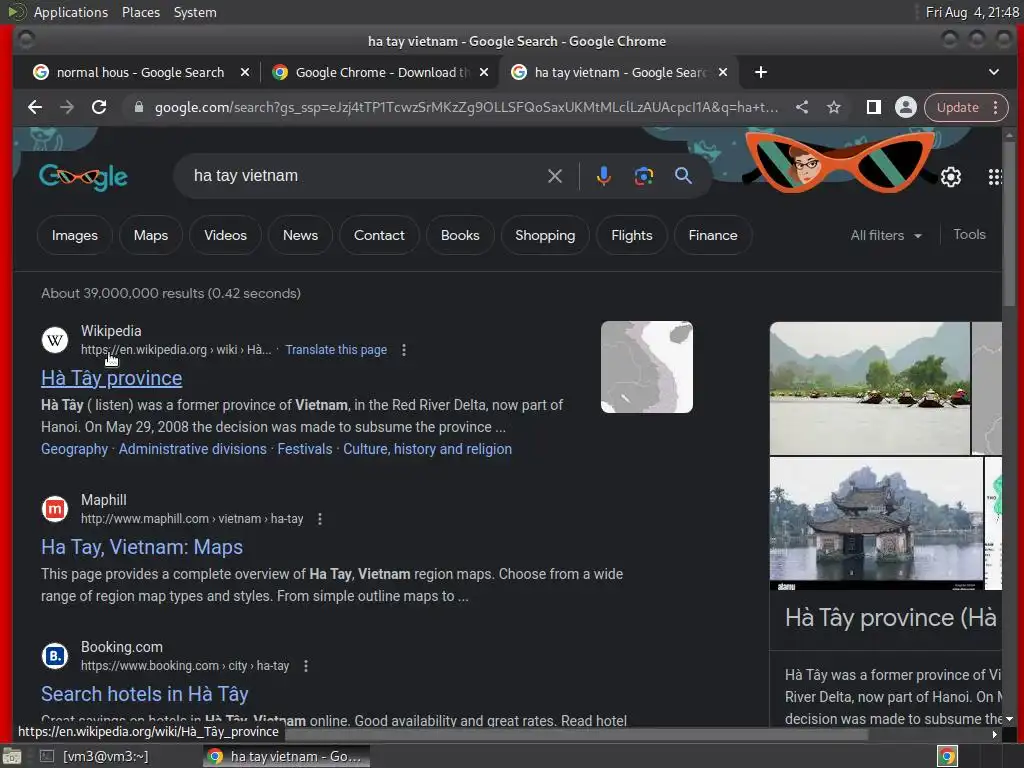Open Google Lens image search
Viewport: 1024px width, 768px height.
[643, 176]
